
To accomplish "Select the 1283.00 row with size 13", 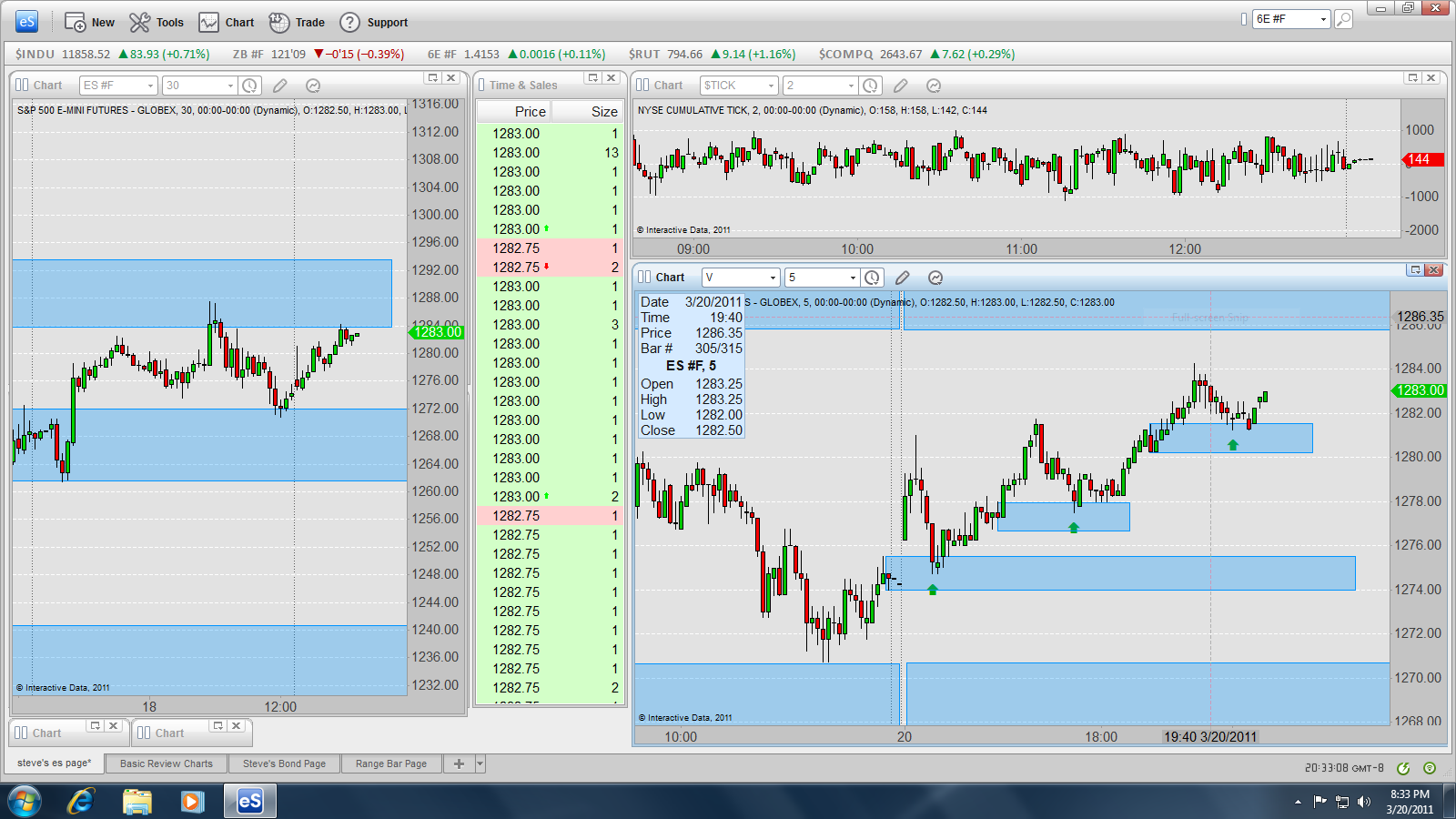I will [550, 153].
